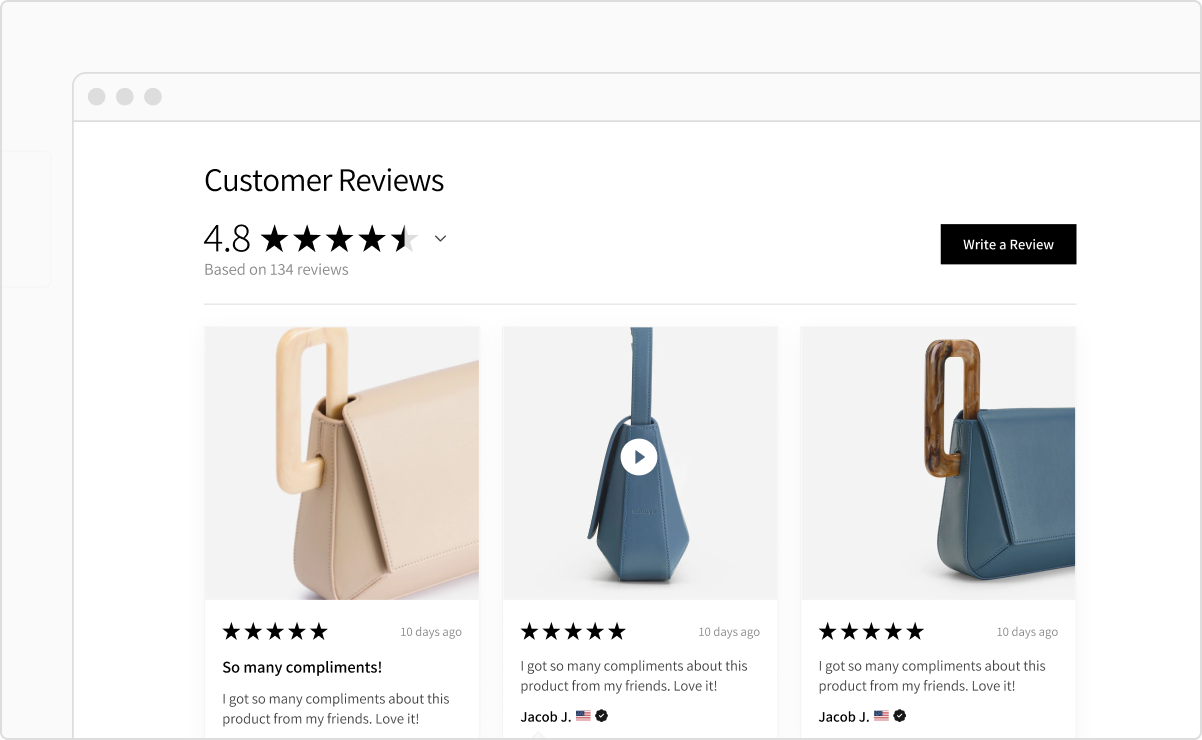Image resolution: width=1202 pixels, height=740 pixels.
Task: Play the video review of the blue handbag
Action: [x=639, y=457]
